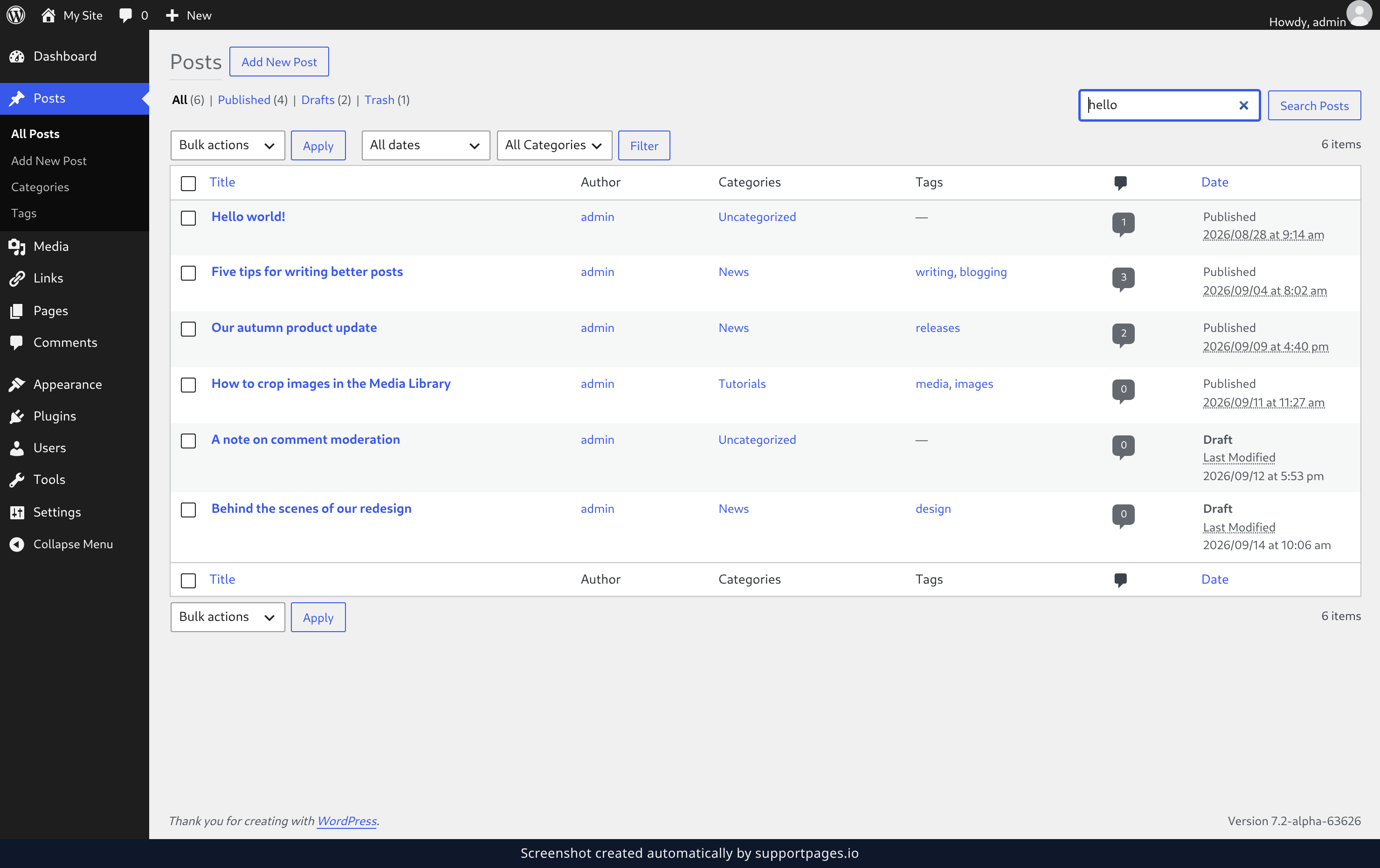Open the All Categories dropdown
Viewport: 1380px width, 868px height.
pos(554,145)
